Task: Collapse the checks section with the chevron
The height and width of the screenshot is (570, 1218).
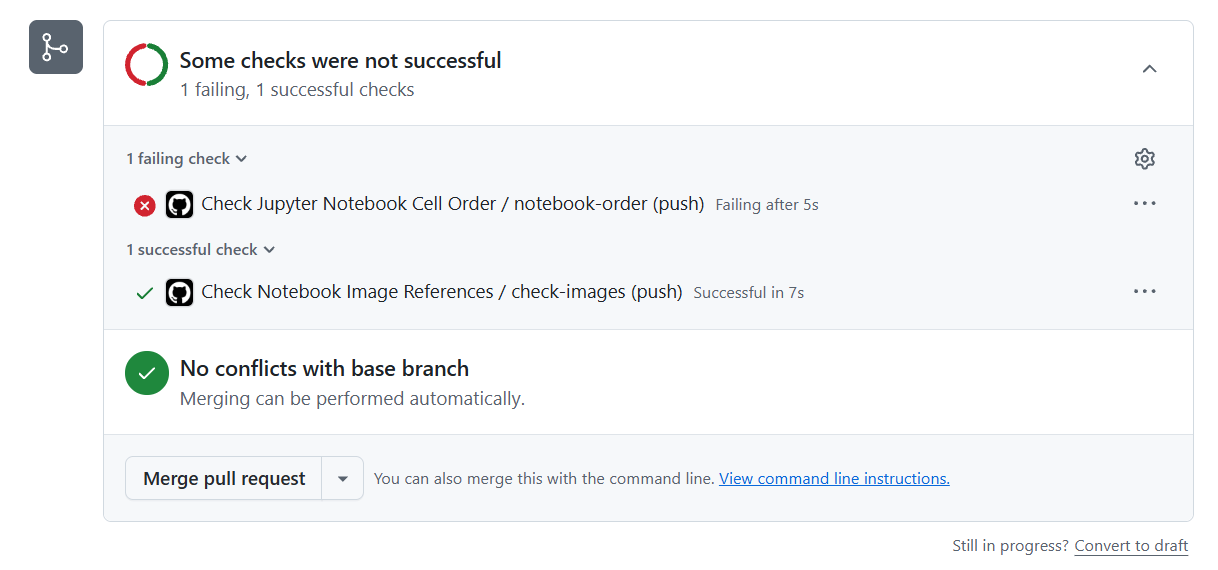Action: (x=1150, y=69)
